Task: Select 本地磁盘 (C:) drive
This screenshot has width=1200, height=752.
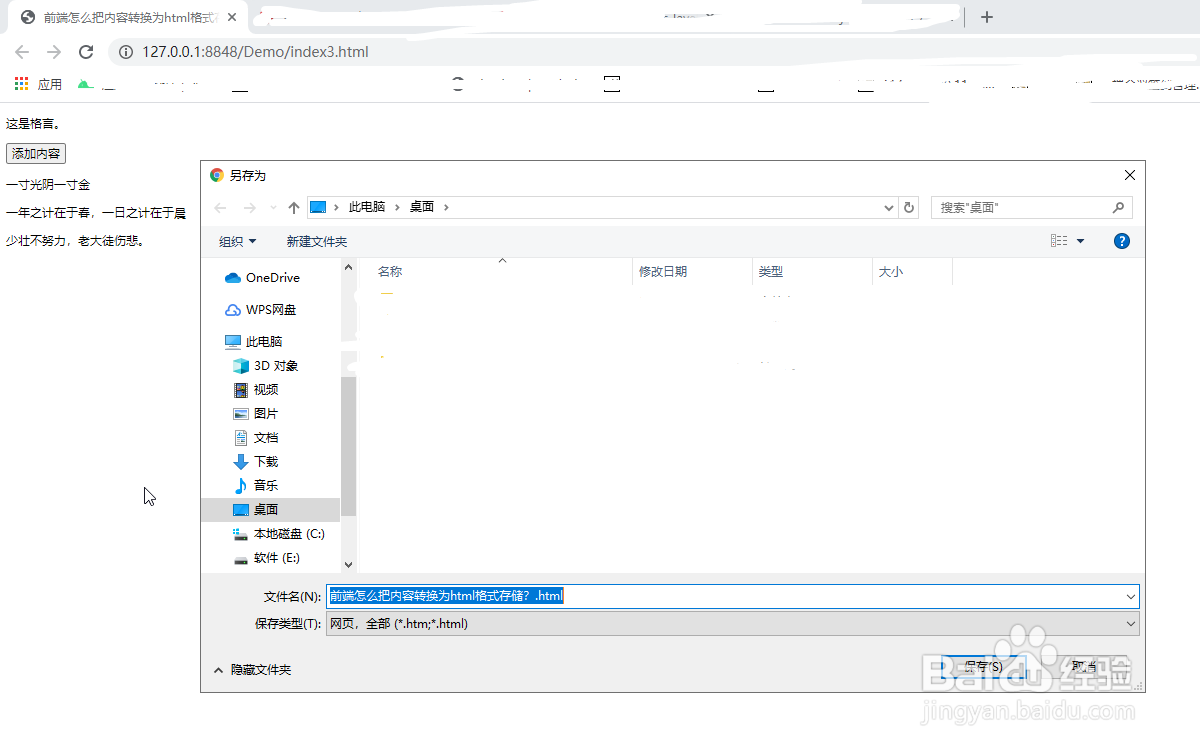Action: click(x=287, y=533)
